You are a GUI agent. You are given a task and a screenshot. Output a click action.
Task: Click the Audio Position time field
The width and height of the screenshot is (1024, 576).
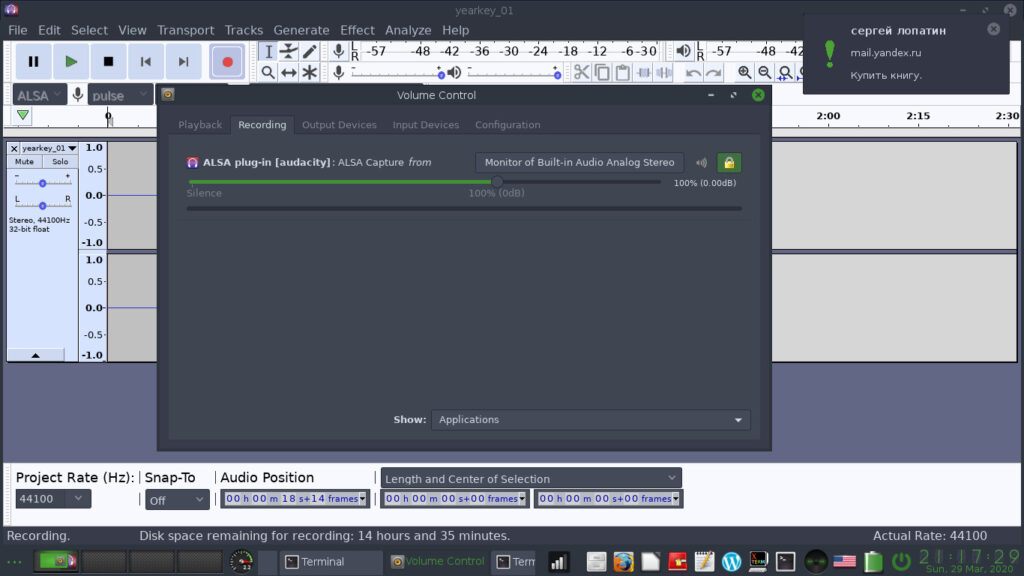point(295,499)
